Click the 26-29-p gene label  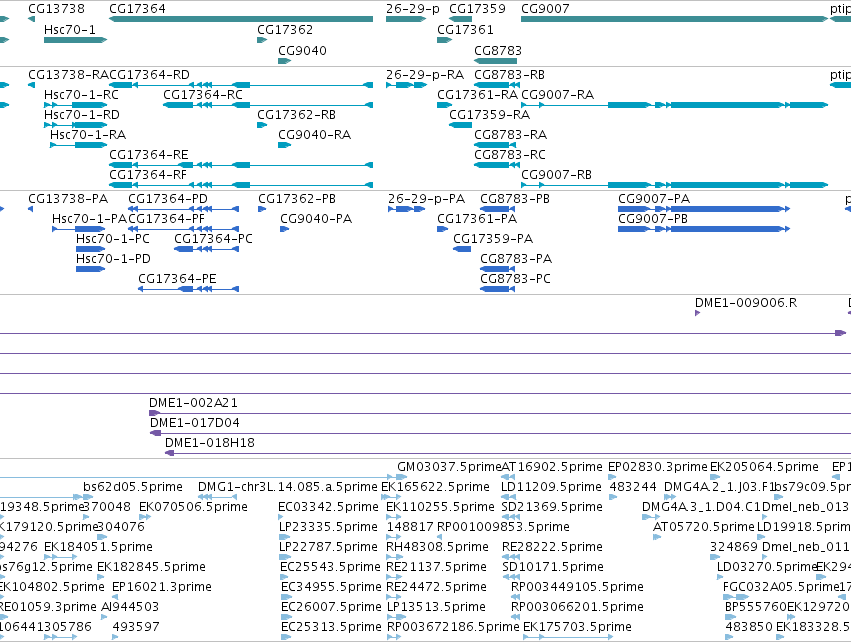tap(412, 9)
